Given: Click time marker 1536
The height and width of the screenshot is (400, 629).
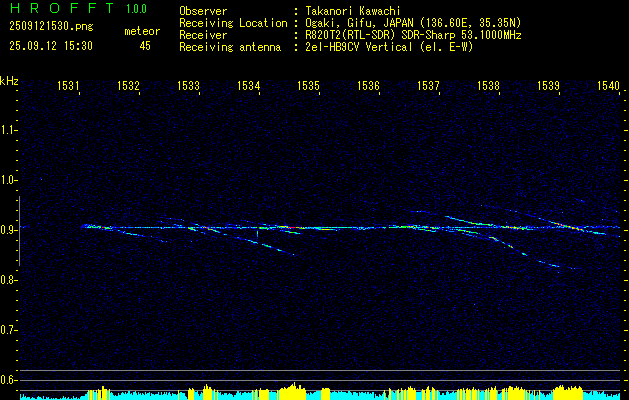Looking at the screenshot, I should click(368, 85).
